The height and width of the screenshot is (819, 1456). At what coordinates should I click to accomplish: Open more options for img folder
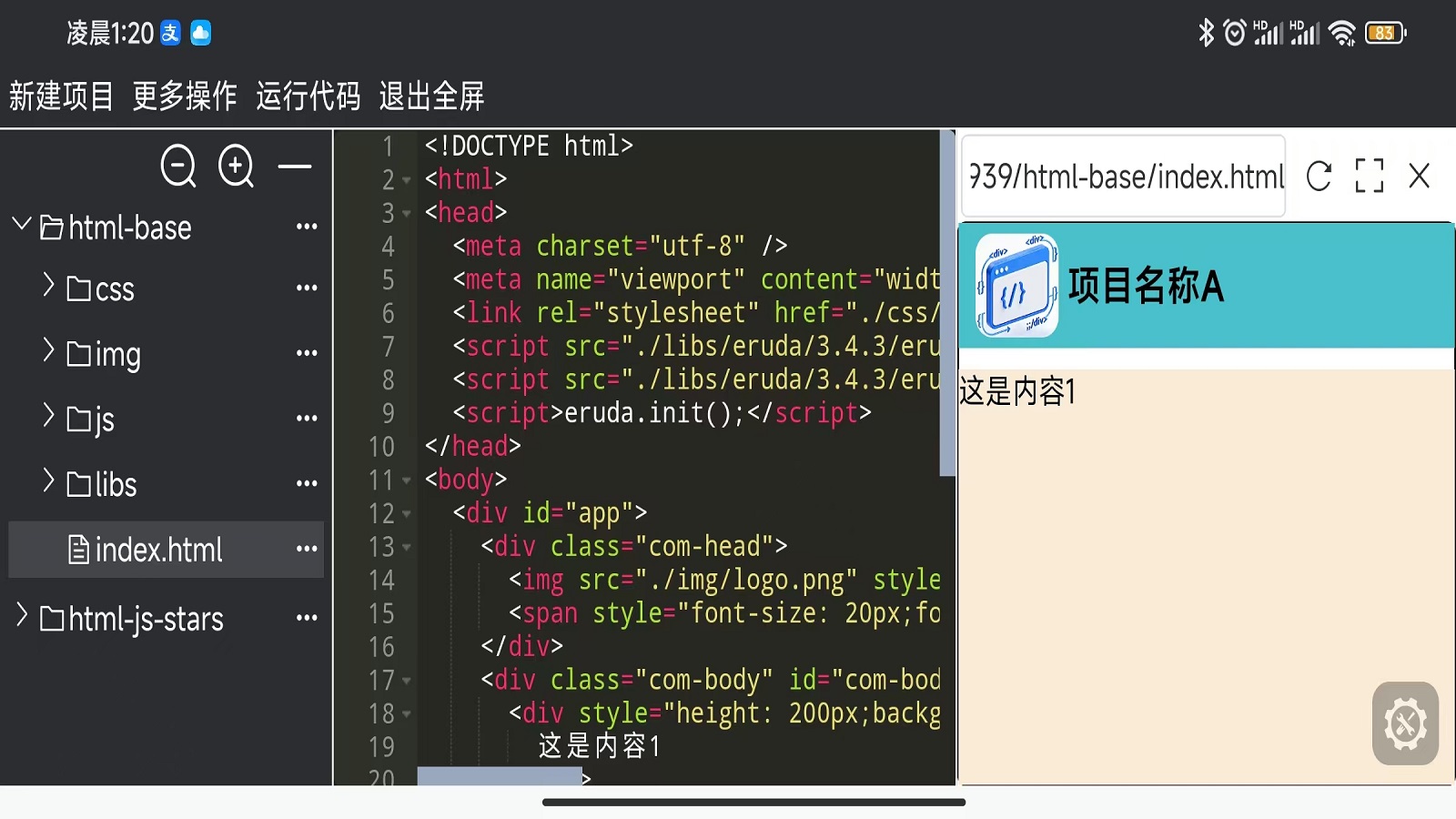[307, 353]
